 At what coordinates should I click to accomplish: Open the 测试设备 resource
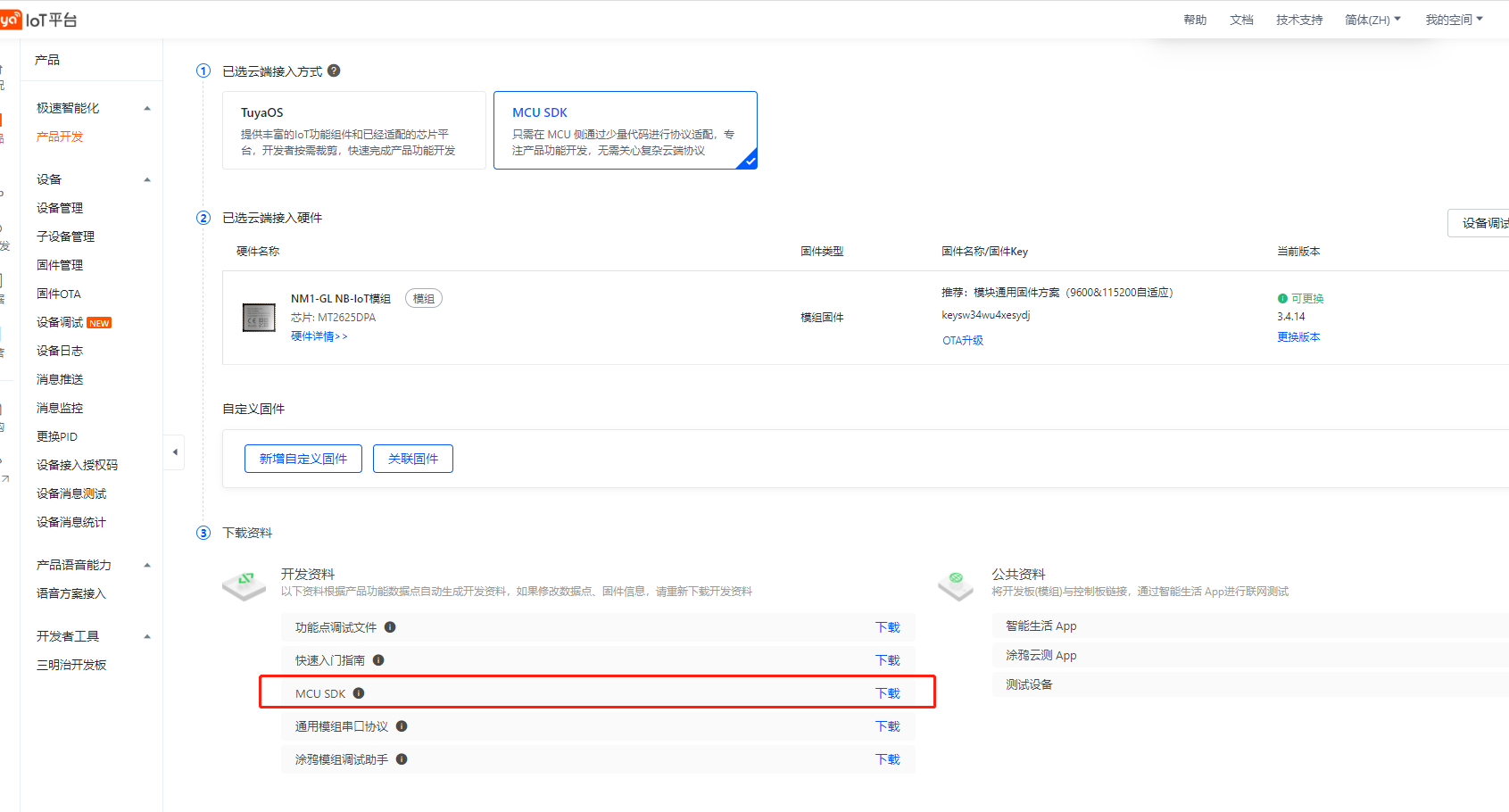pyautogui.click(x=1029, y=684)
